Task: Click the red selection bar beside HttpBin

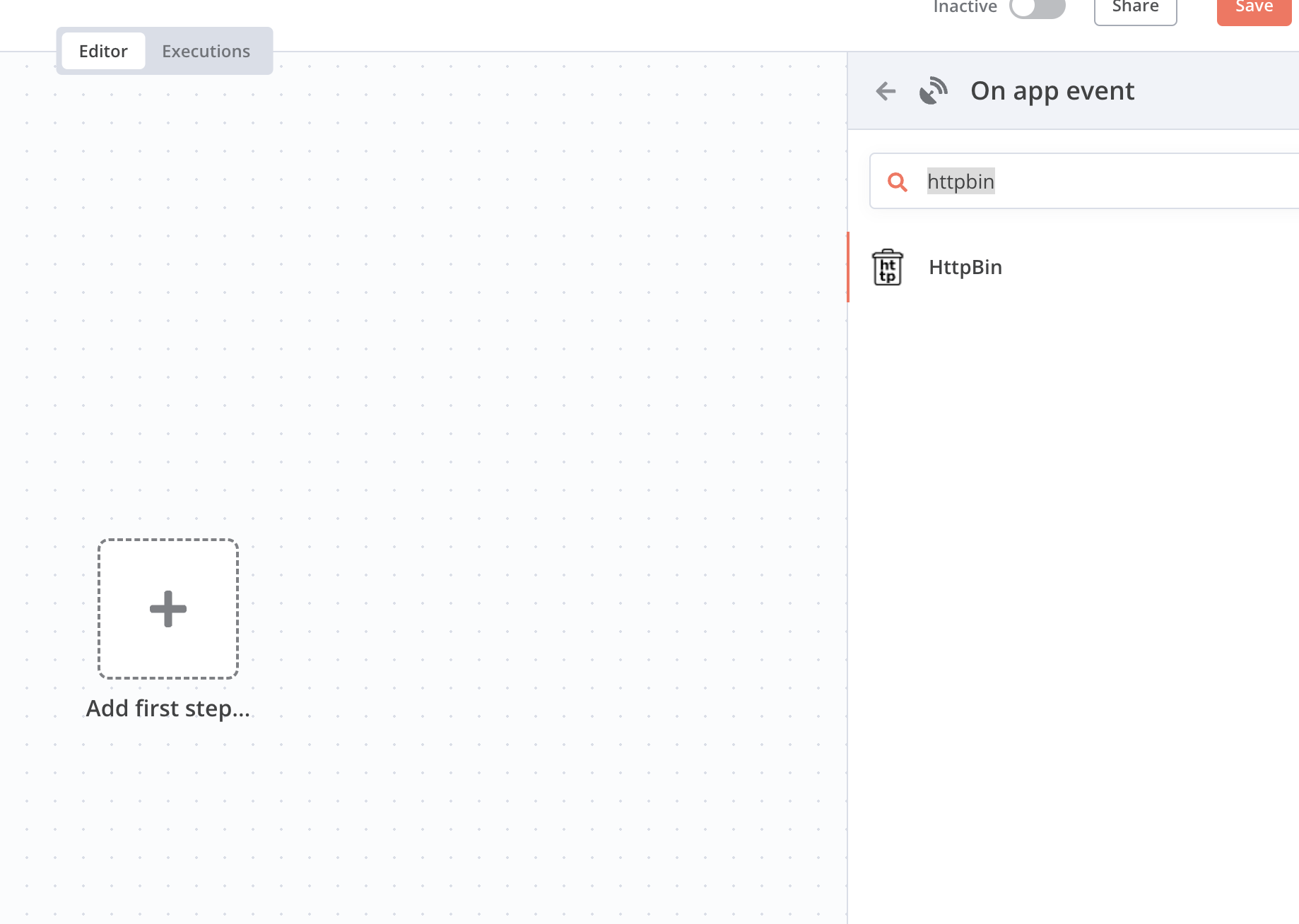Action: pyautogui.click(x=850, y=267)
